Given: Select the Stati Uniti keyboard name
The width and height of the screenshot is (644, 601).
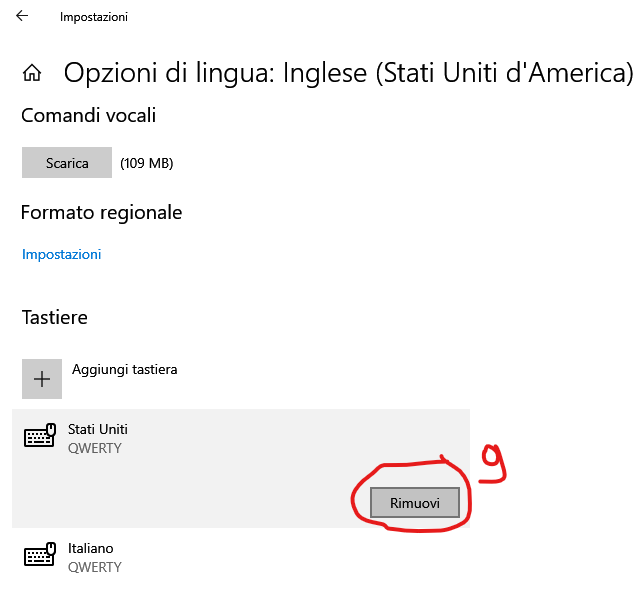Looking at the screenshot, I should (98, 429).
